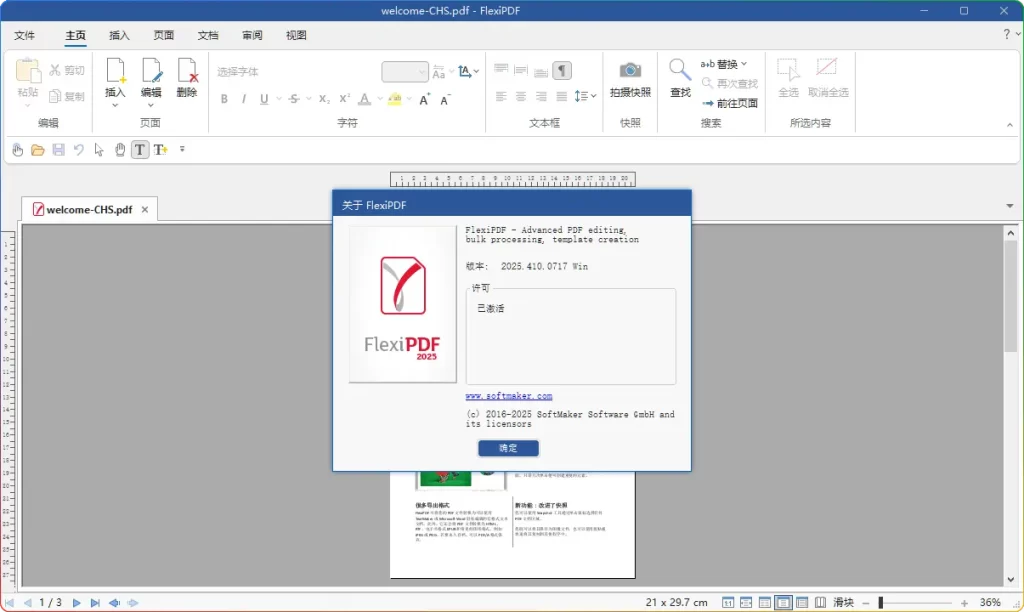Toggle the paragraph marks ¶ button
The image size is (1024, 612).
tap(562, 70)
